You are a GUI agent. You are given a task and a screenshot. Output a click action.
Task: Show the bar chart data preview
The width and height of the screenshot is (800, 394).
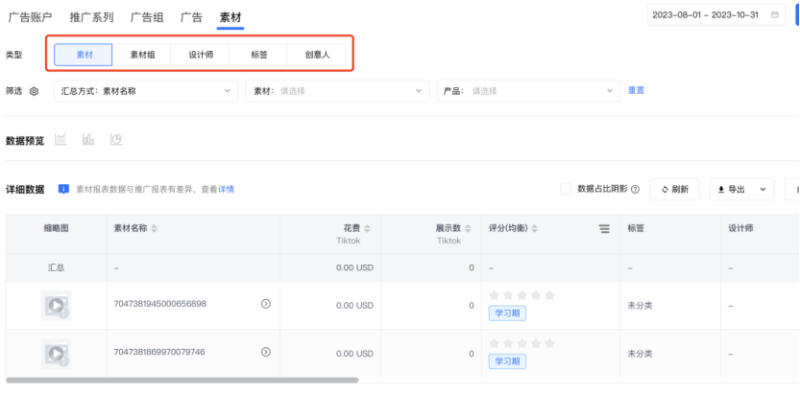click(89, 139)
